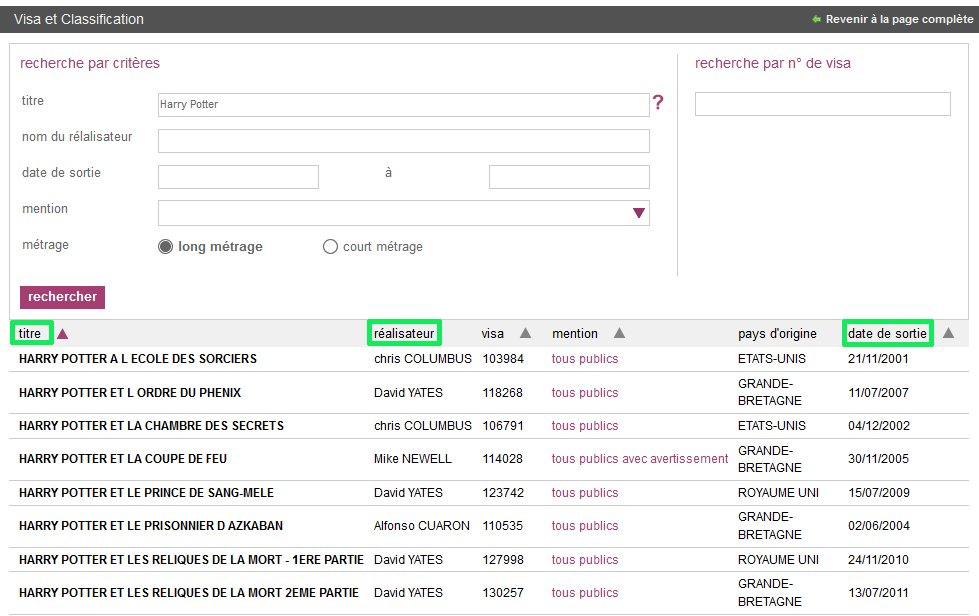
Task: Click tous publics for visa 118268
Action: (x=584, y=393)
